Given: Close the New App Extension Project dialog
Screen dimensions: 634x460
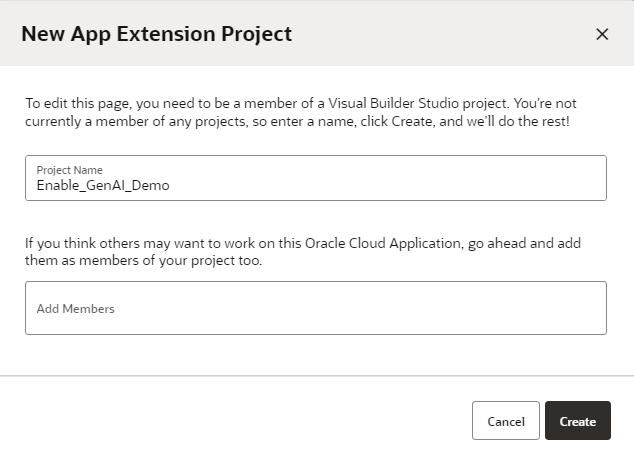Looking at the screenshot, I should (602, 34).
